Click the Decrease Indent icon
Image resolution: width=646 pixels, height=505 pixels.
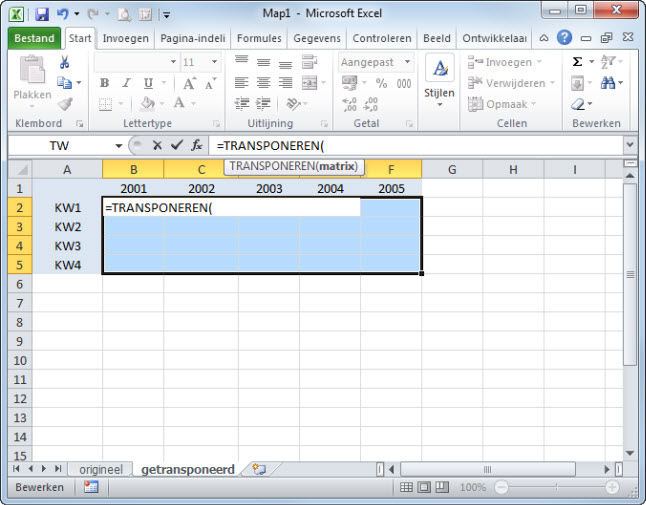(x=242, y=104)
